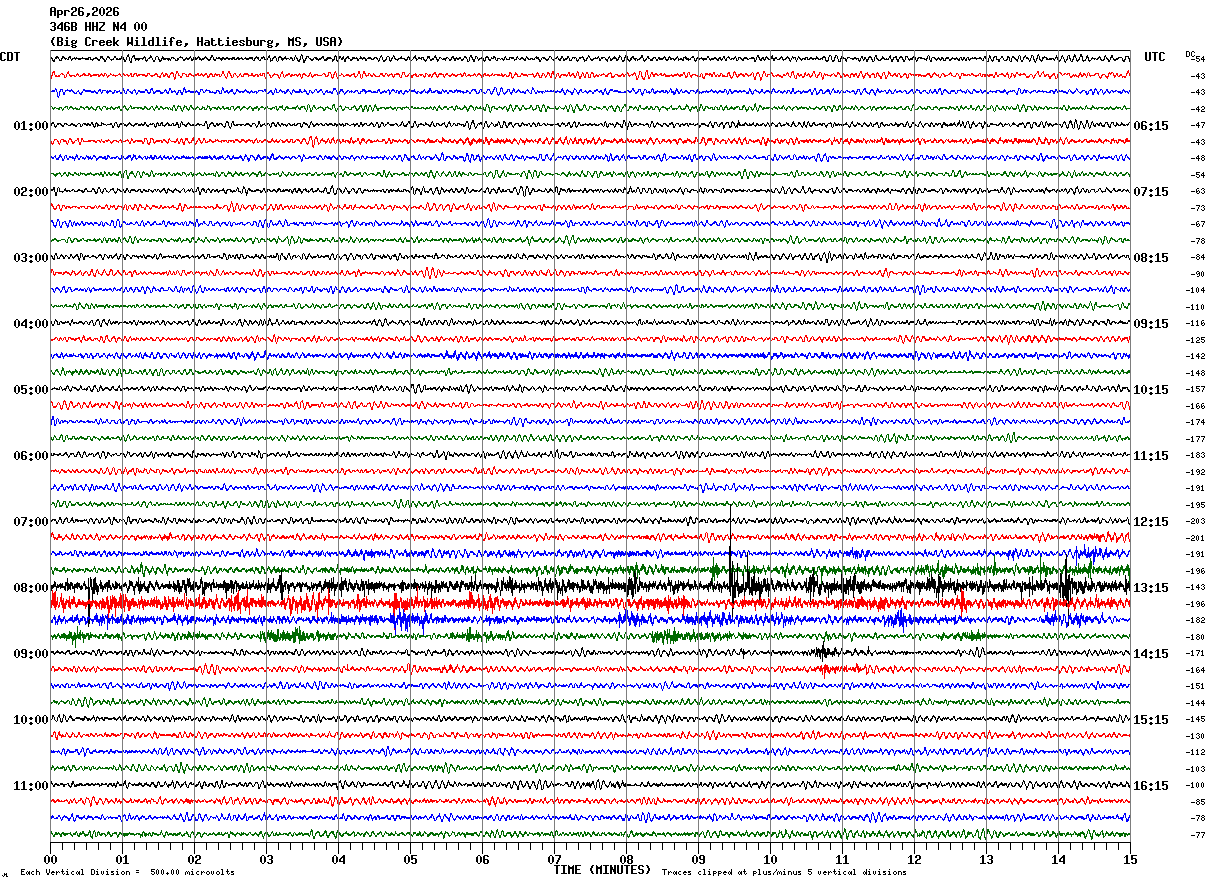This screenshot has width=1210, height=886.
Task: Click minute tick label 13 on time axis
Action: (x=986, y=860)
